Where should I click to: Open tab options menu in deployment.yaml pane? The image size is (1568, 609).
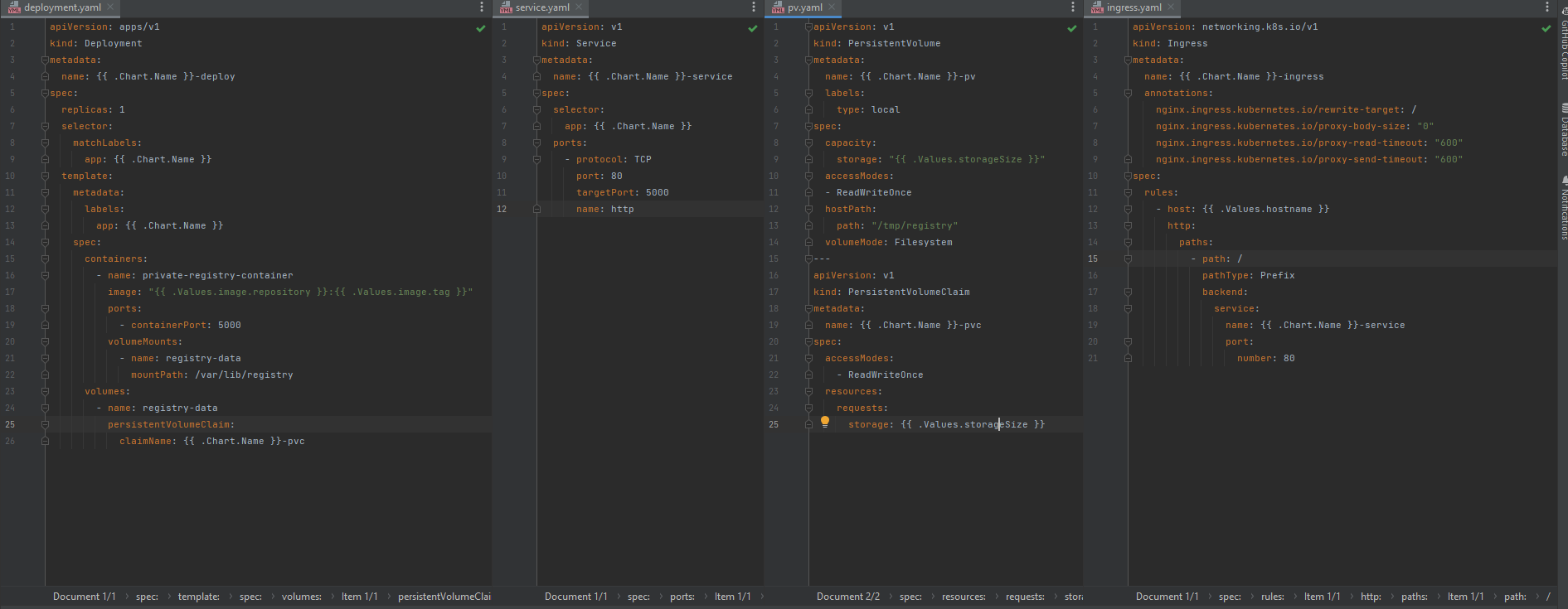pyautogui.click(x=482, y=7)
